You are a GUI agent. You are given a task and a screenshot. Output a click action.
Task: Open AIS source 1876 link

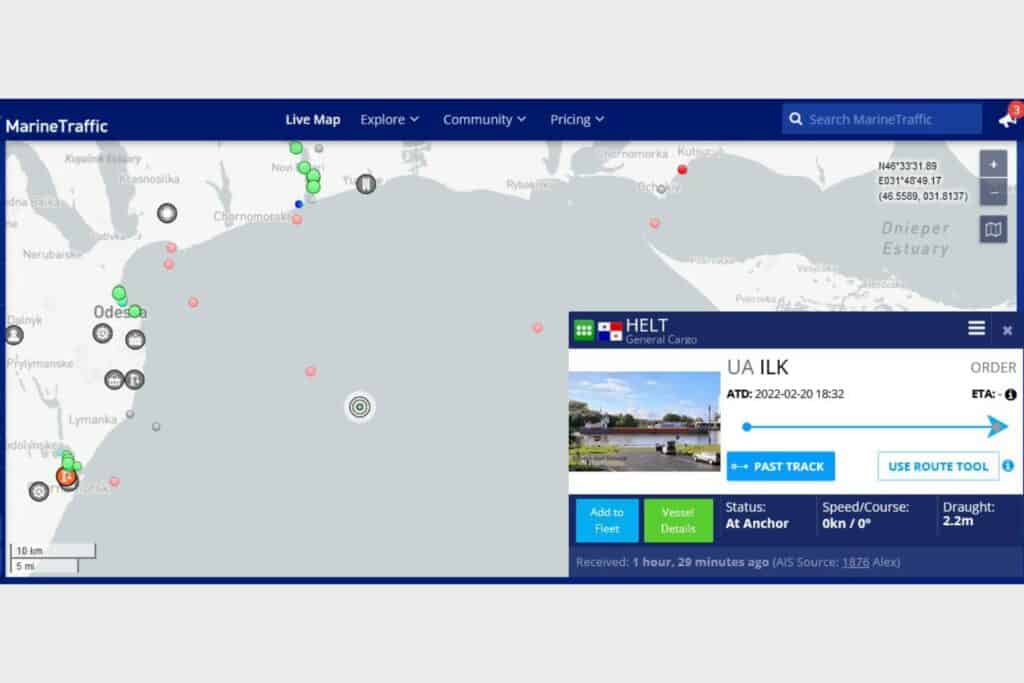[855, 562]
